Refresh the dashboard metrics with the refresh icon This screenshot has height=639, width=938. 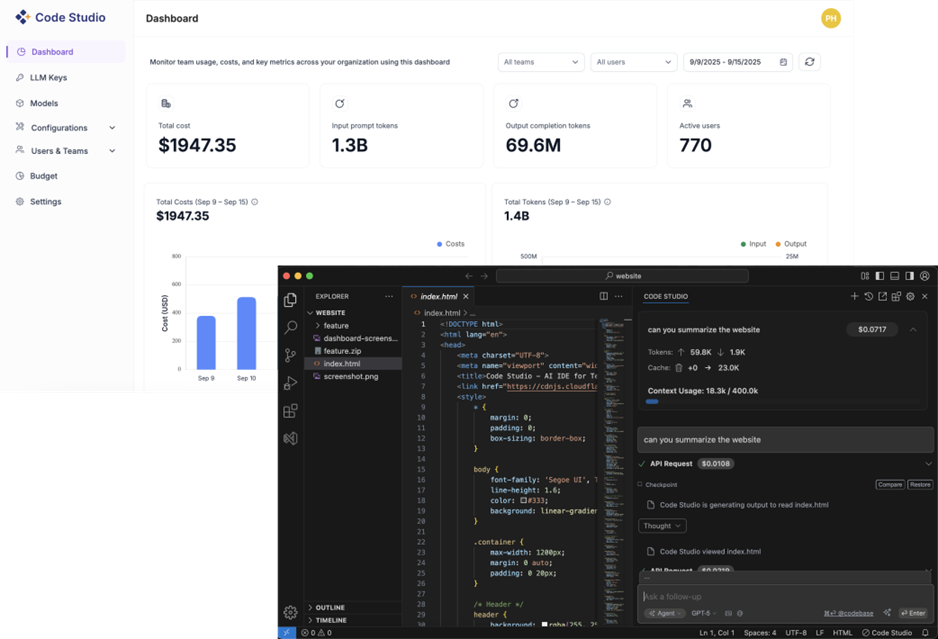coord(811,61)
